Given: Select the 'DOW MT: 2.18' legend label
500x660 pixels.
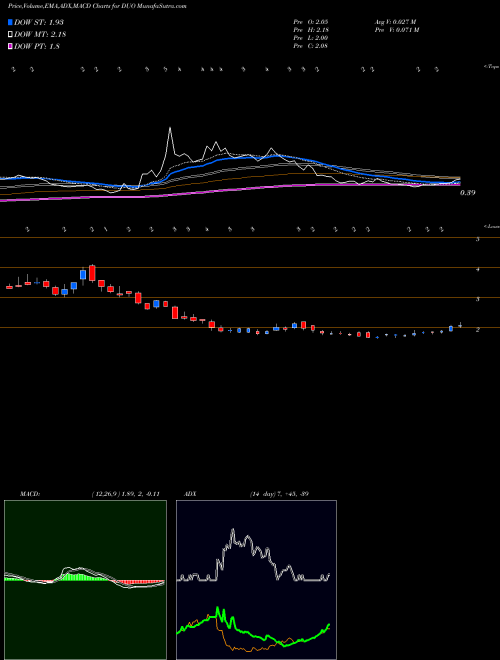Looking at the screenshot, I should 40,35.
